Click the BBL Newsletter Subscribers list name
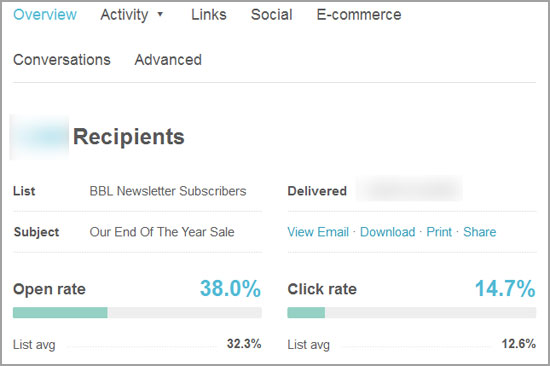 (168, 191)
